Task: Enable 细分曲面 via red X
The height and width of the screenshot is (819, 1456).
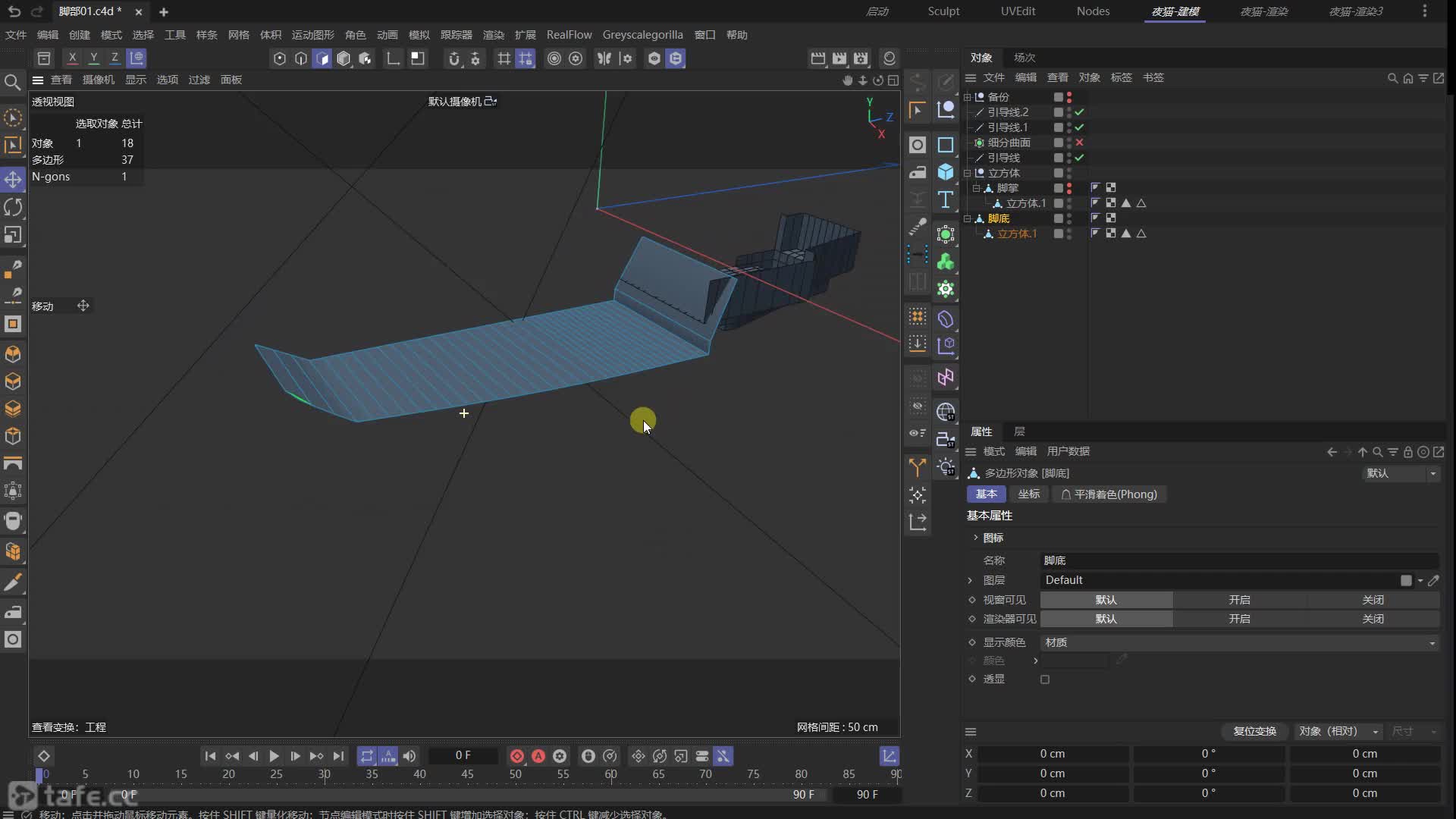Action: [1079, 143]
